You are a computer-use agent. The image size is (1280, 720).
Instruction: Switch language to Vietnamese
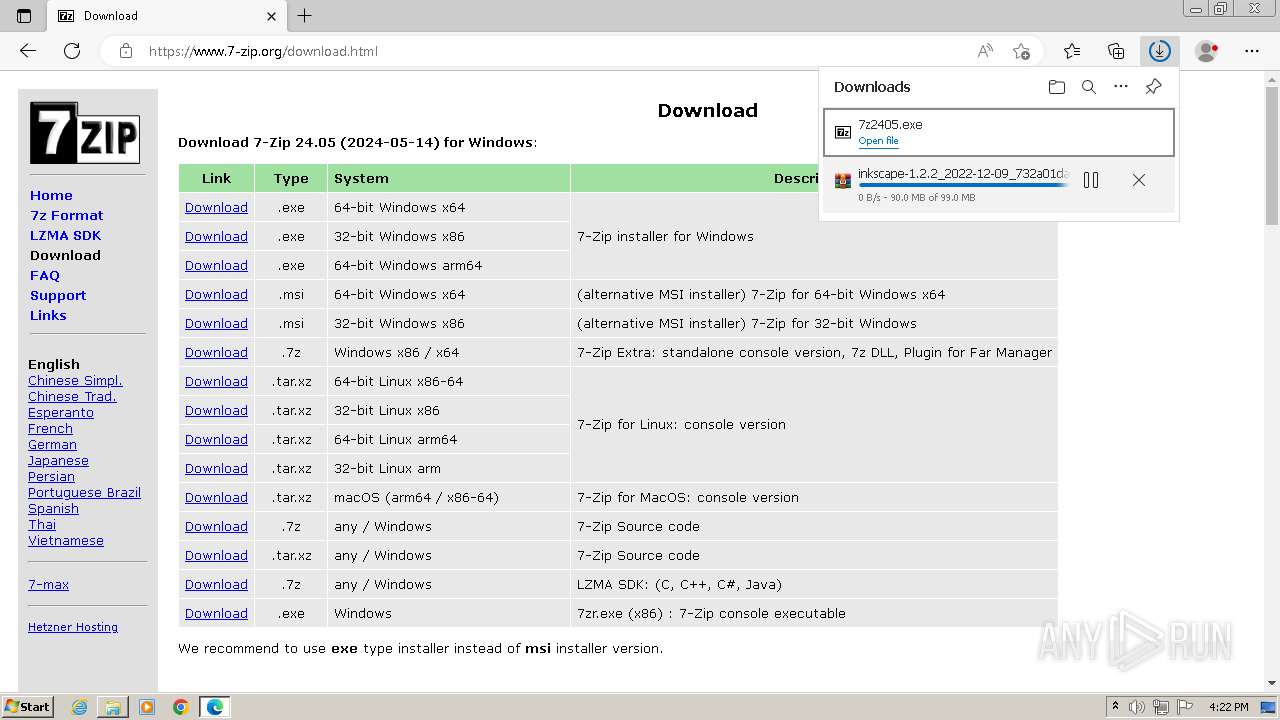[66, 540]
